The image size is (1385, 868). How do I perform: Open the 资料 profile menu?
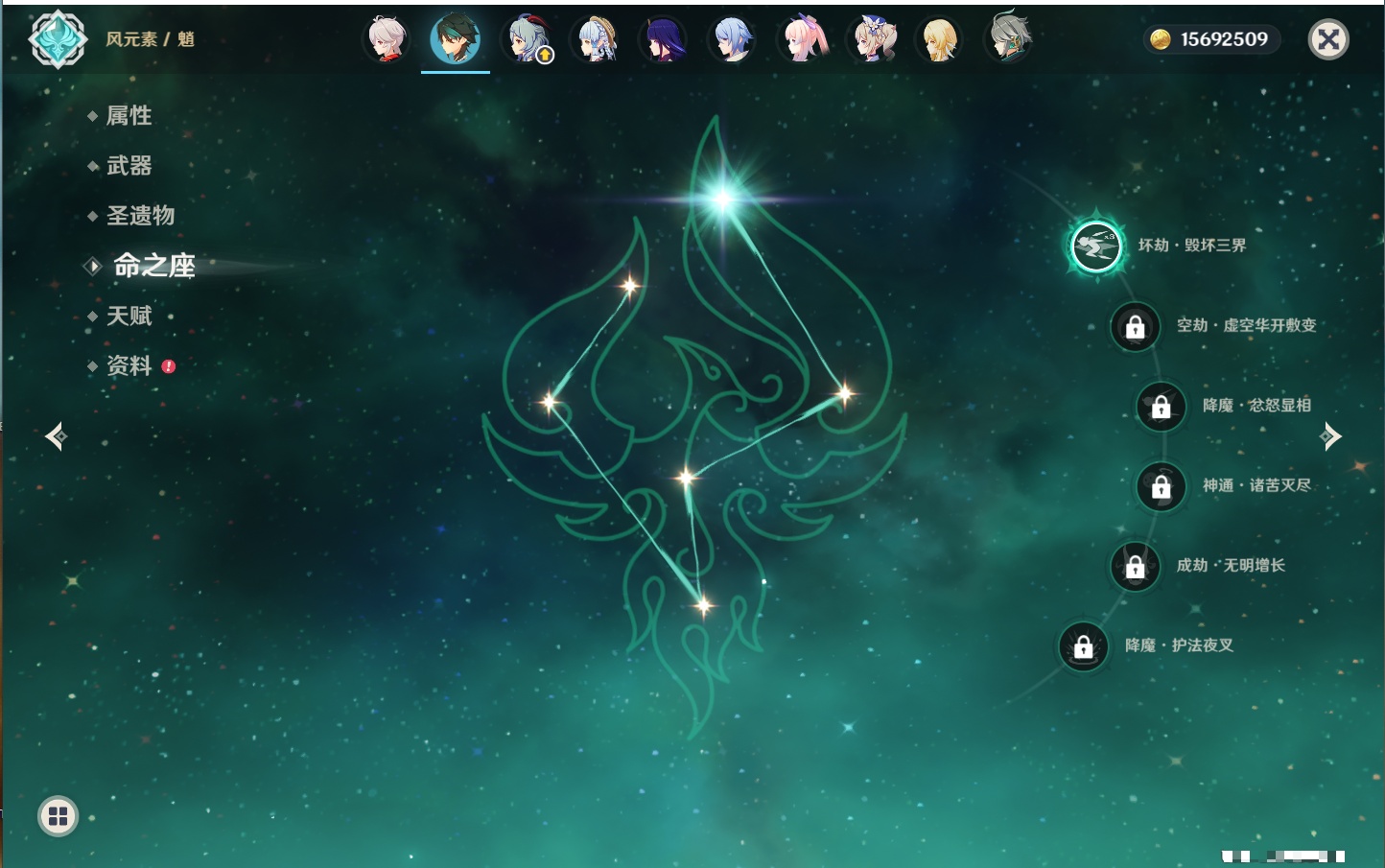pos(129,365)
